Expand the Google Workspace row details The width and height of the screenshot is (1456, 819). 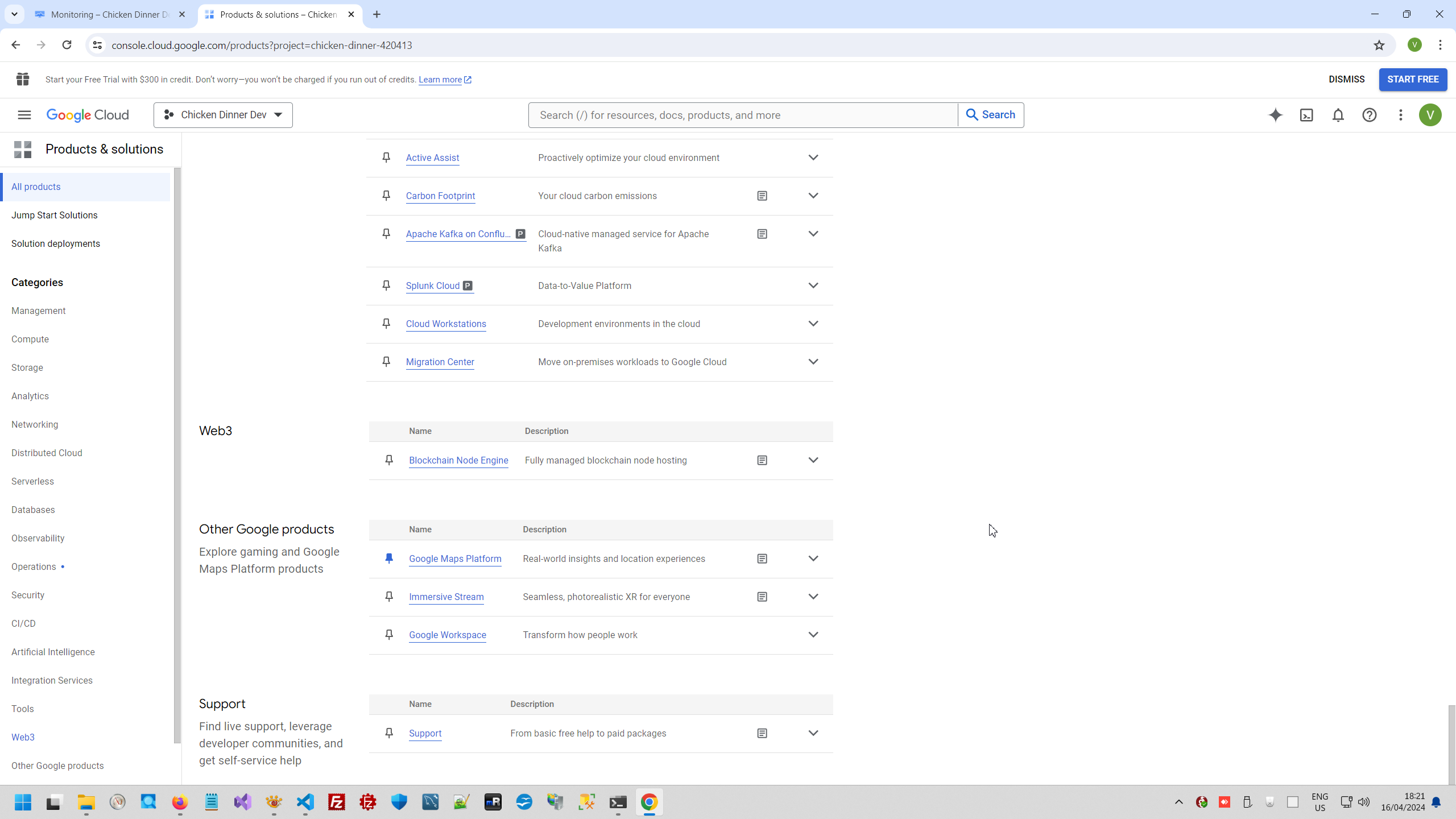tap(813, 635)
